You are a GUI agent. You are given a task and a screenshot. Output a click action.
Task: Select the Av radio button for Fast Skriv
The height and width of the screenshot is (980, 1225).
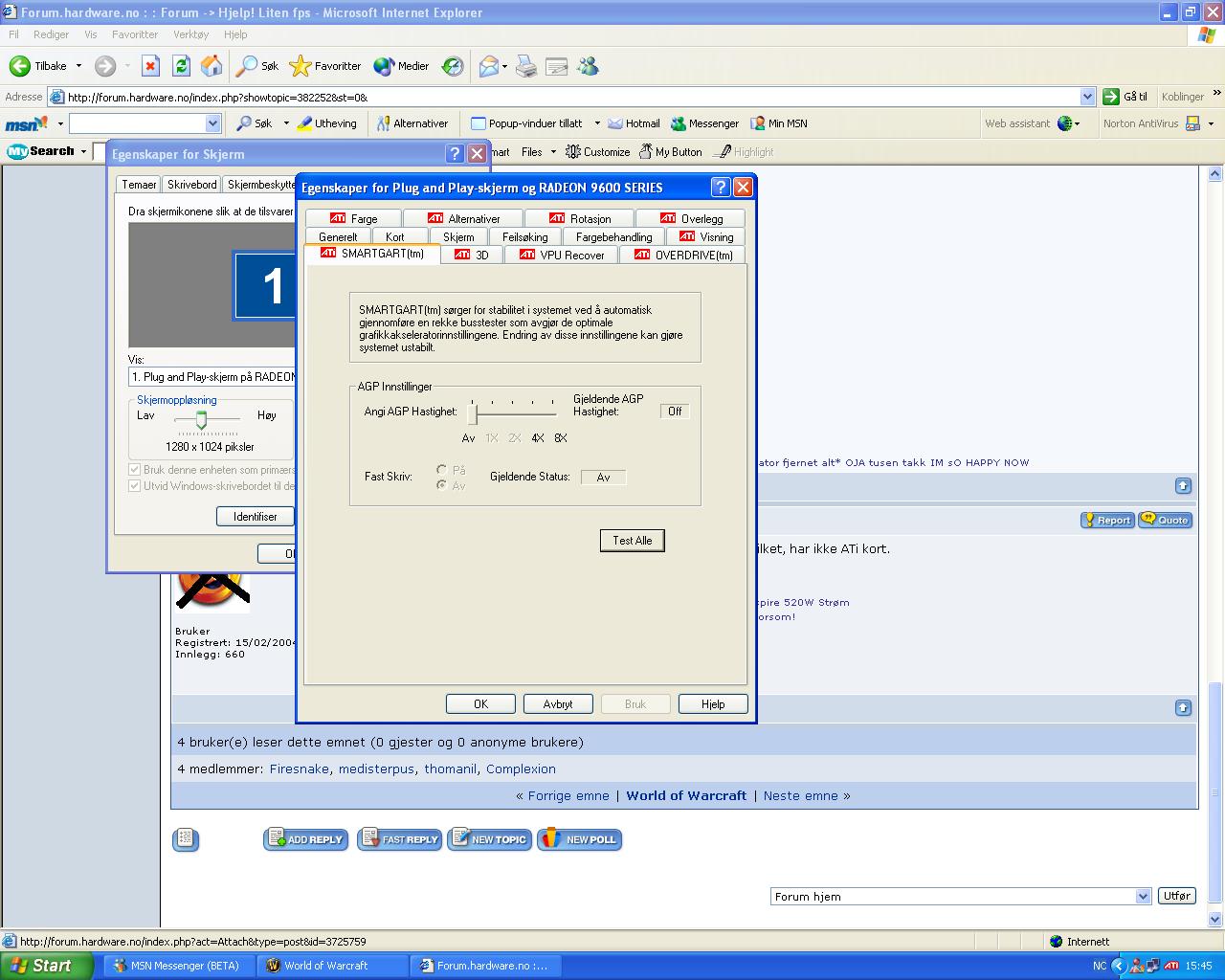441,485
